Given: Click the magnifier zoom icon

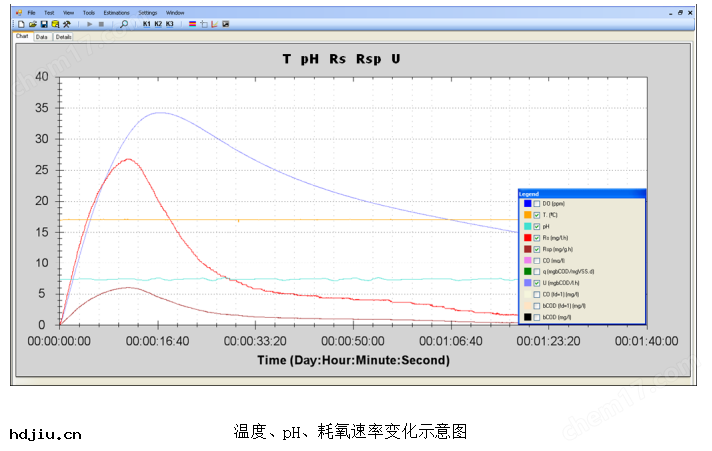Looking at the screenshot, I should [124, 23].
